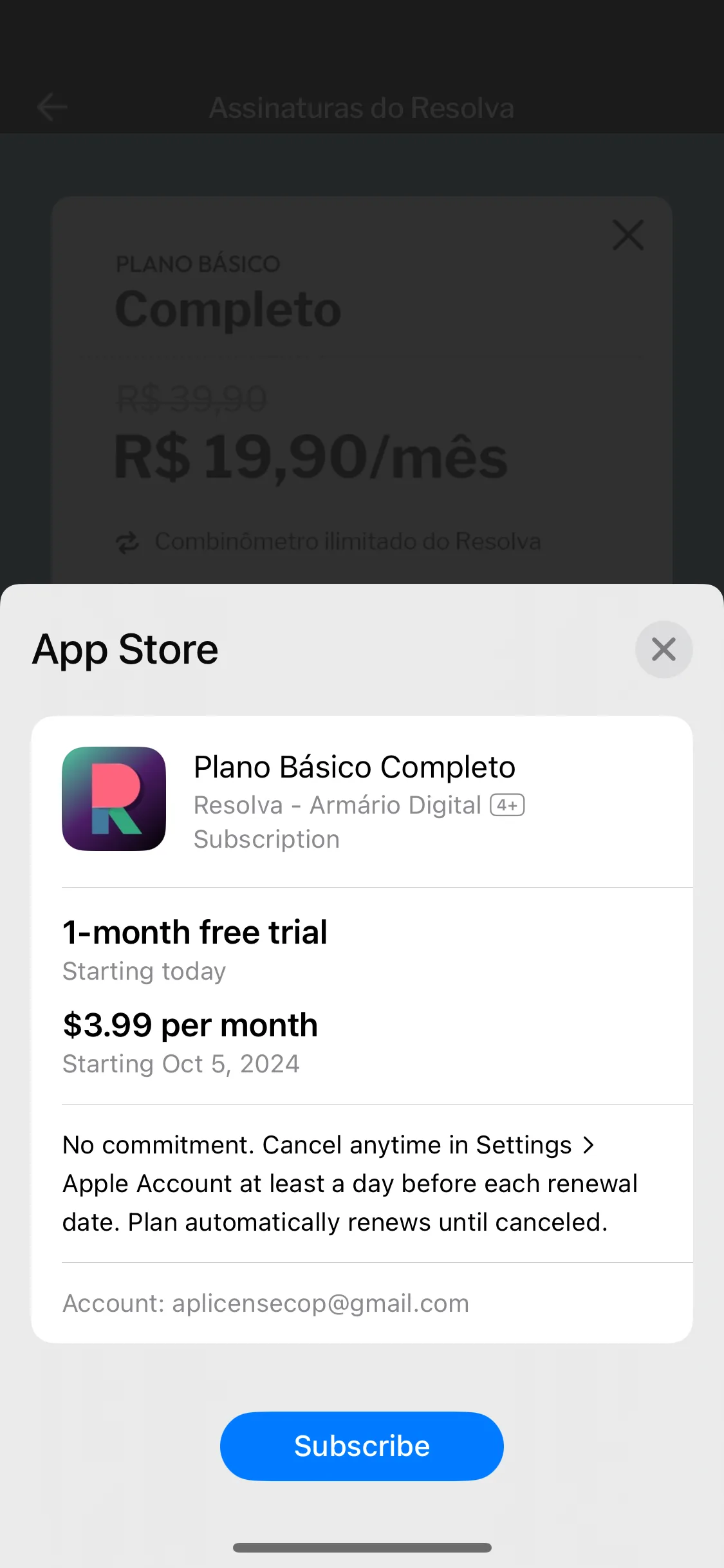Tap the 1-month free trial text

coord(195,932)
